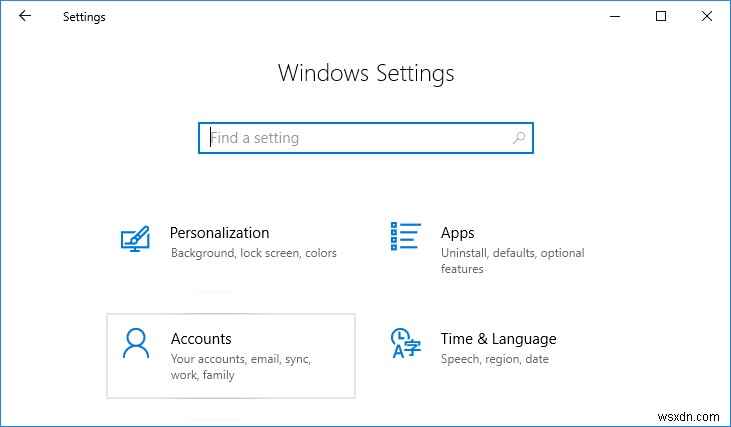Image resolution: width=731 pixels, height=427 pixels.
Task: Focus the 'Find a setting' search field
Action: click(360, 138)
